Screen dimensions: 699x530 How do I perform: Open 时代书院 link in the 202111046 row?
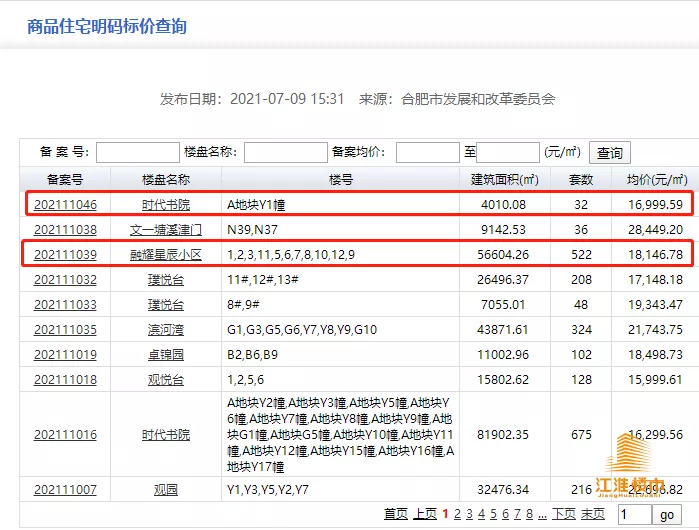point(166,205)
